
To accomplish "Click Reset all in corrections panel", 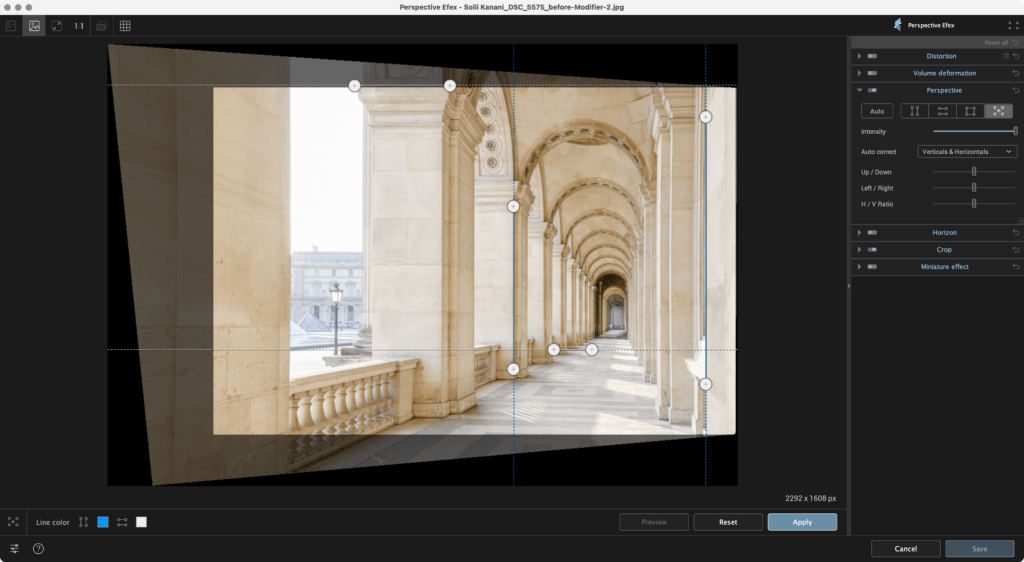I will (x=1001, y=42).
